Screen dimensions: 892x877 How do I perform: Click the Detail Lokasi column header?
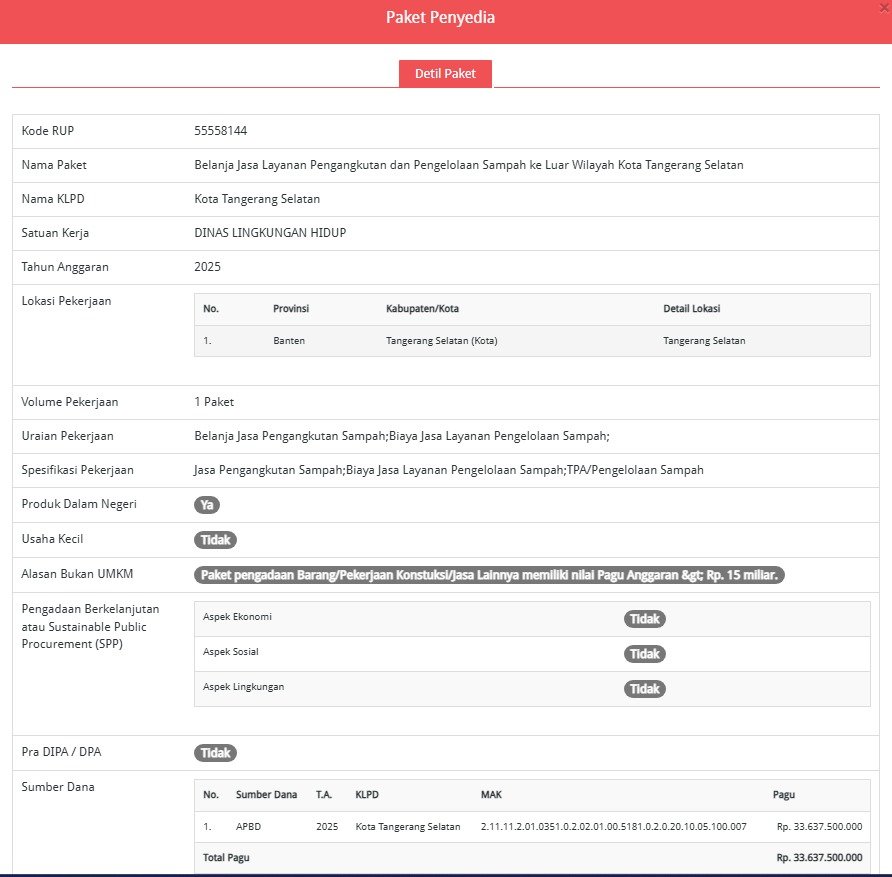(x=691, y=309)
